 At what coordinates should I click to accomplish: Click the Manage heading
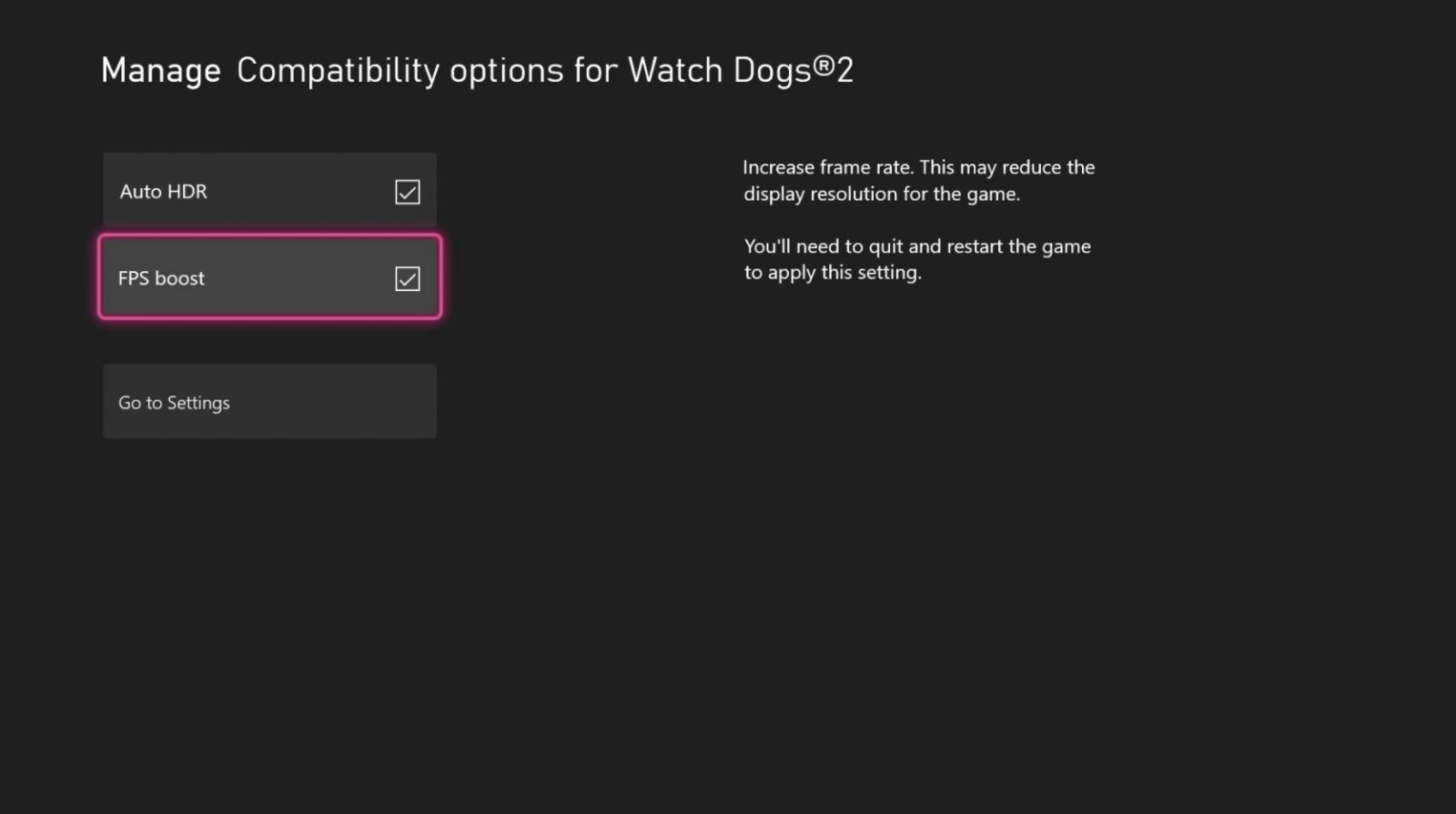[161, 71]
